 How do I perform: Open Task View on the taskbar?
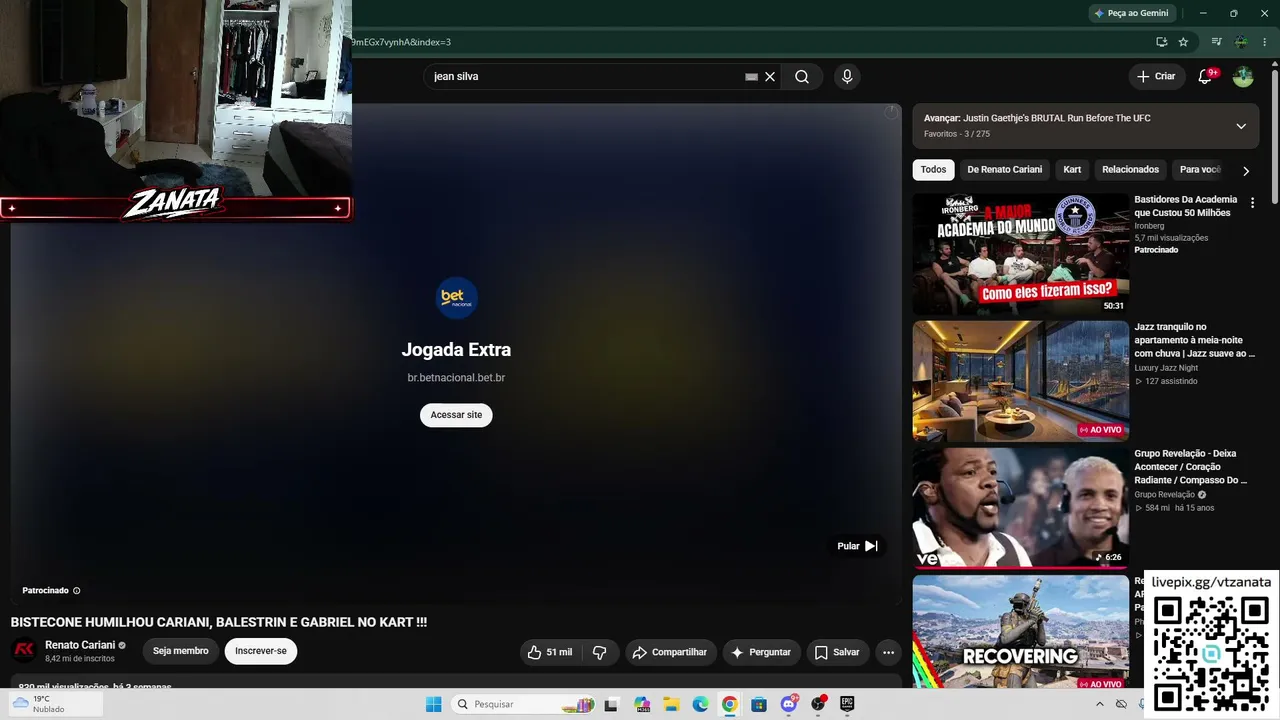coord(611,704)
